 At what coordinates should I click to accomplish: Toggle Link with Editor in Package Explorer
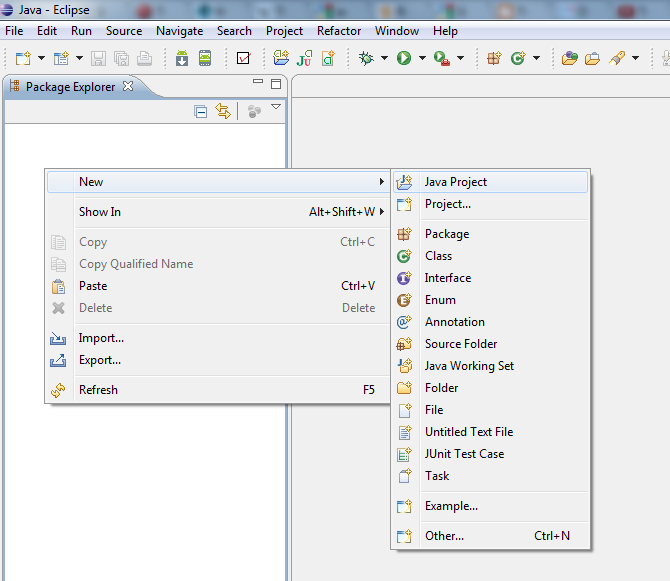pyautogui.click(x=223, y=112)
